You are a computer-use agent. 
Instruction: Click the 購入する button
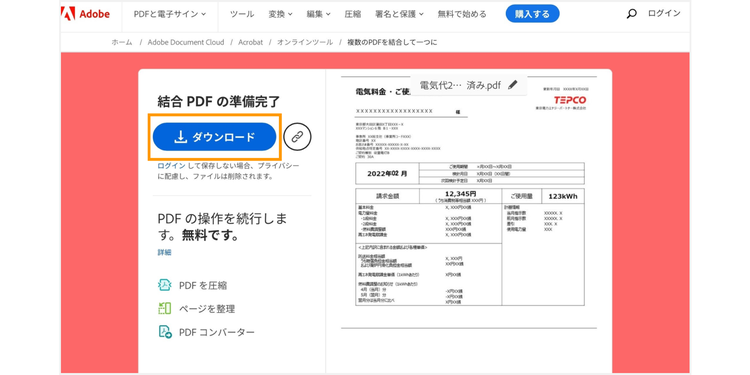coord(532,14)
